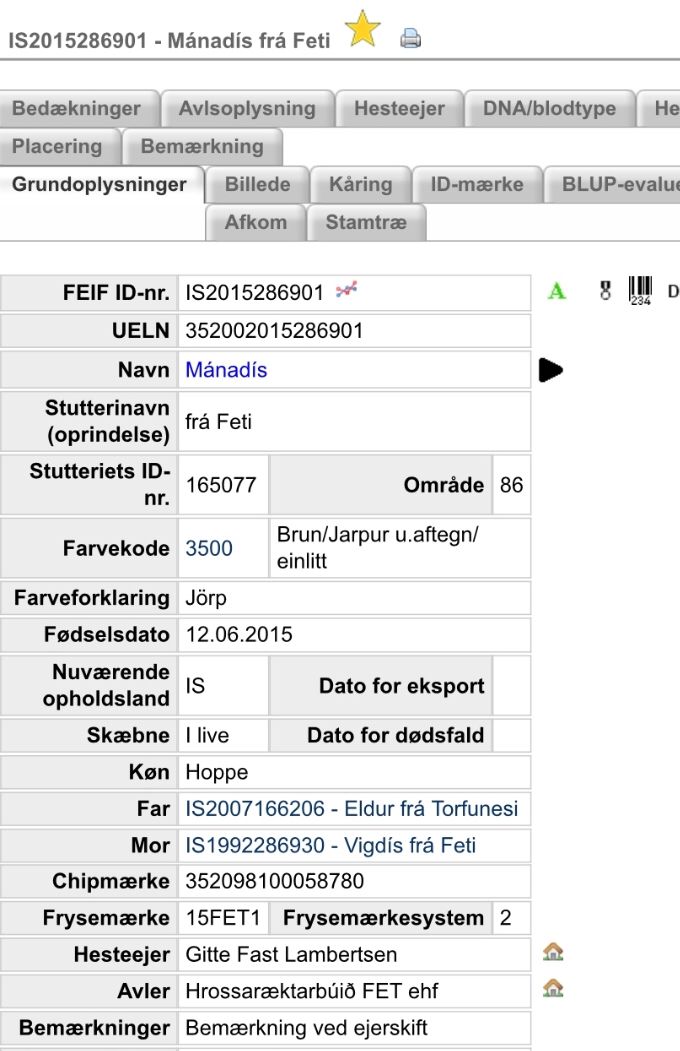Click the yellow favorite star icon

[362, 30]
